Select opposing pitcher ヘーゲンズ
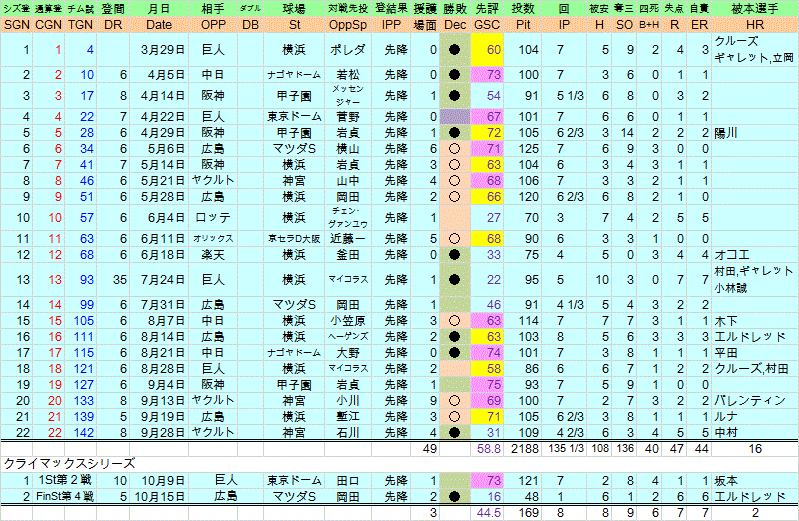Image resolution: width=799 pixels, height=521 pixels. pos(348,337)
